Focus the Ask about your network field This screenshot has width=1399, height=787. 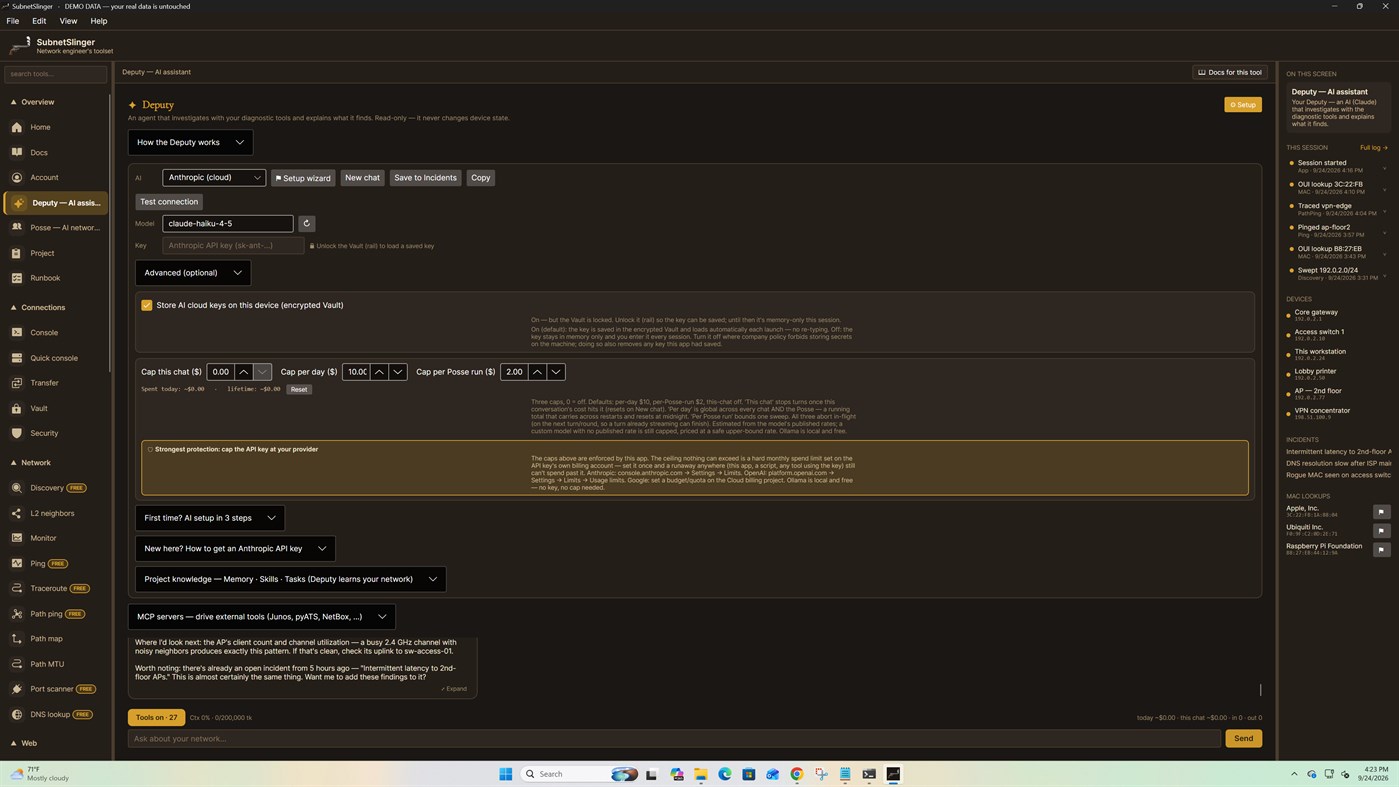pos(674,739)
